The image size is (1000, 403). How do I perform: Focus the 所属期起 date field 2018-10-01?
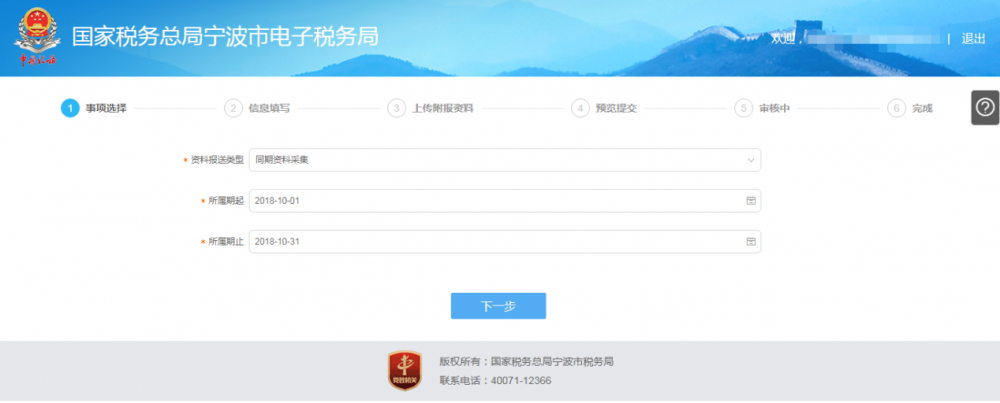pyautogui.click(x=504, y=201)
